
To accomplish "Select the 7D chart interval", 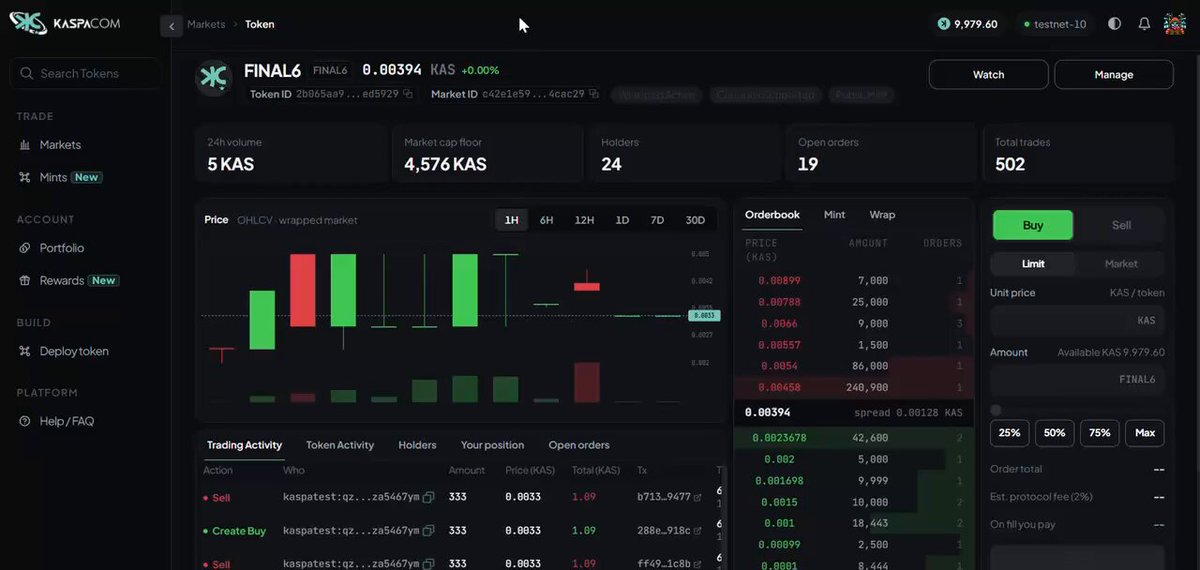I will (657, 220).
